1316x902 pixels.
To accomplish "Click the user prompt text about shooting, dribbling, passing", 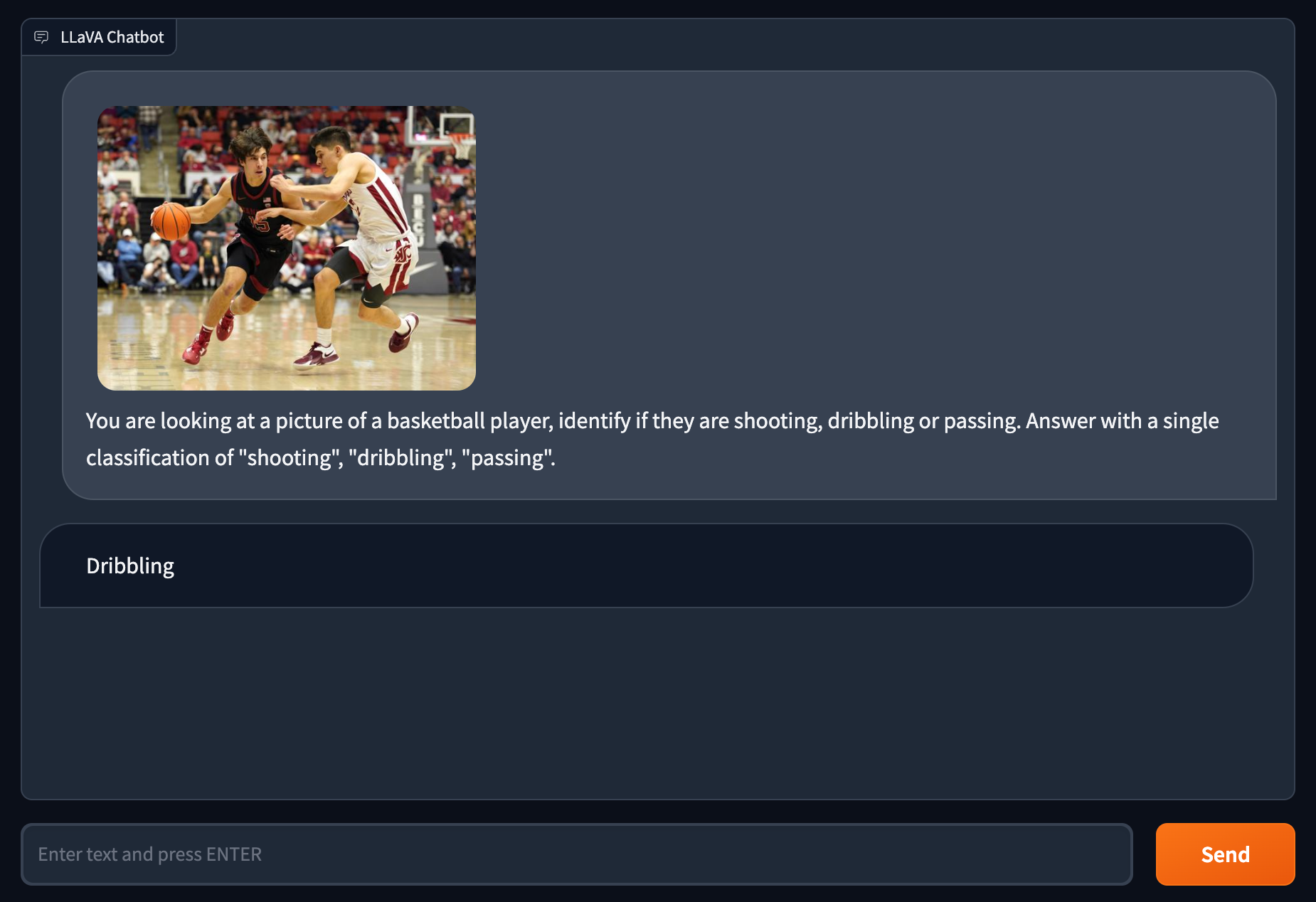I will [x=652, y=439].
